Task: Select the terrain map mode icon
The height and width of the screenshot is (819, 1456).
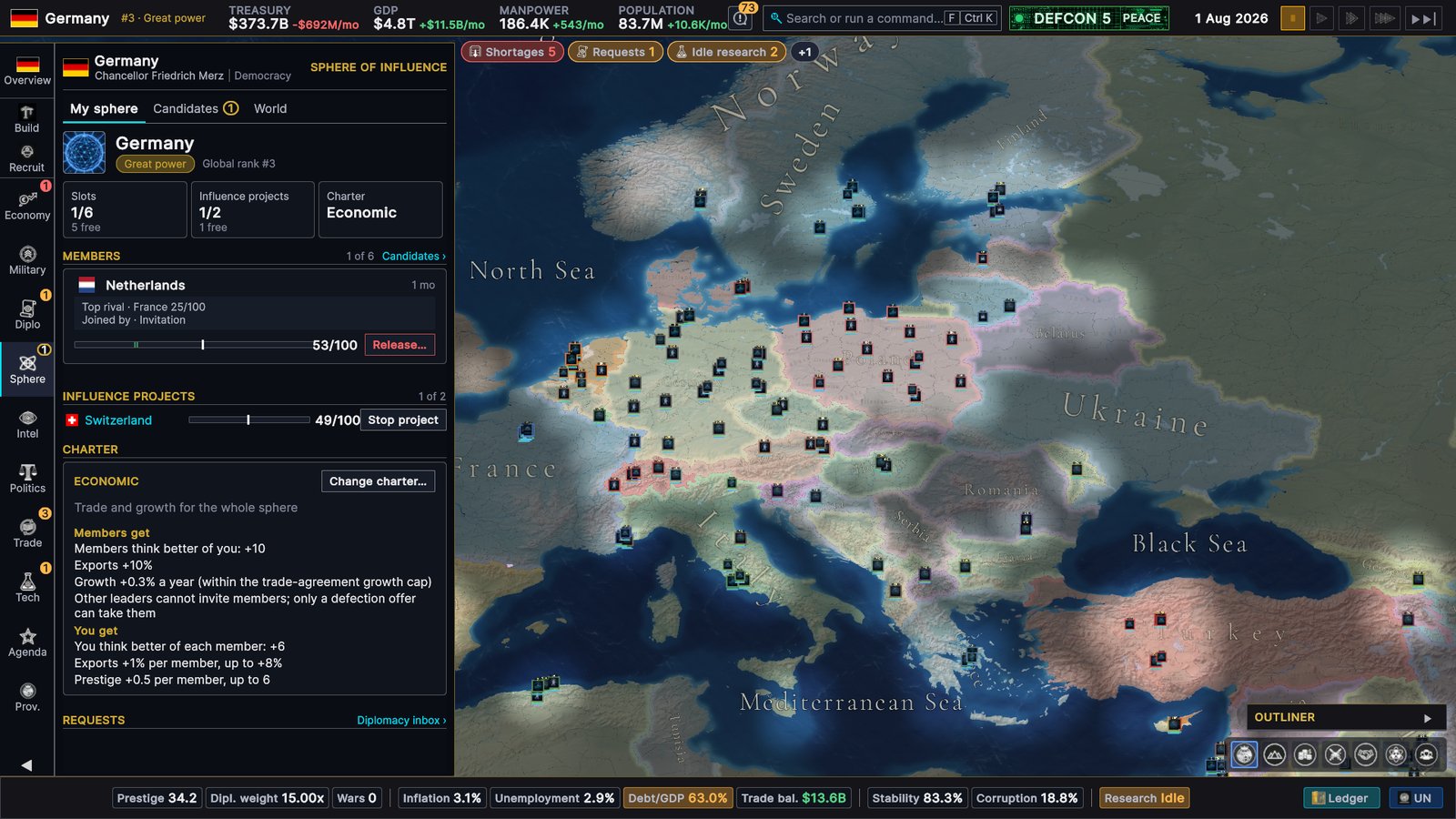Action: tap(1275, 754)
